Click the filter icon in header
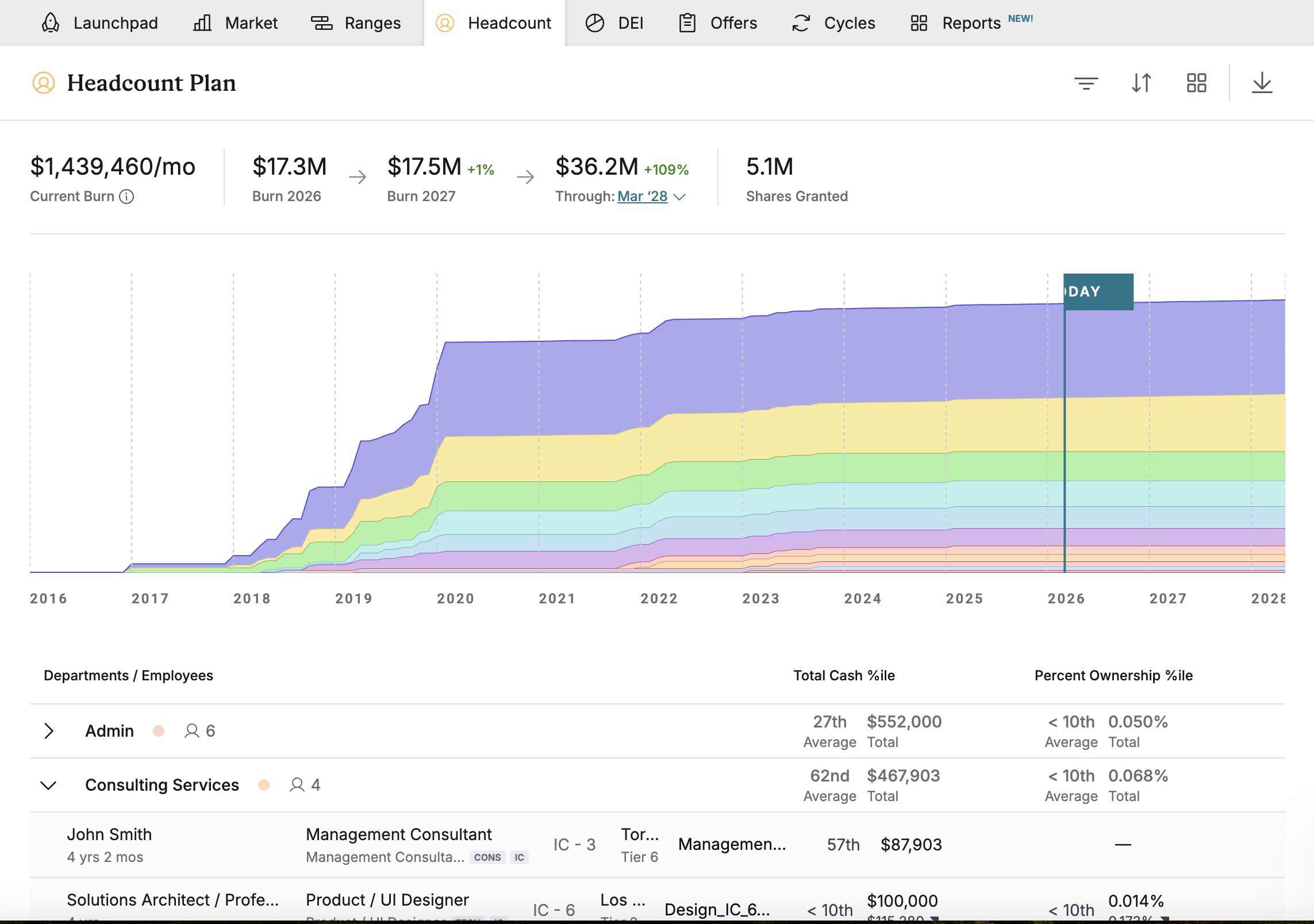This screenshot has height=924, width=1314. [1086, 83]
